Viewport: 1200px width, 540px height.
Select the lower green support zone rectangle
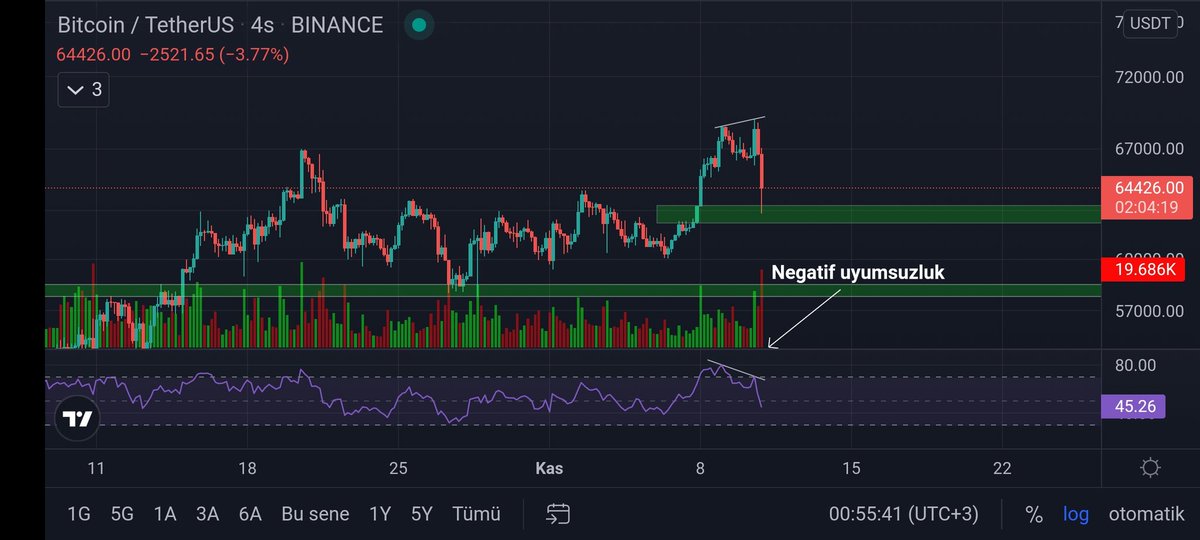click(x=572, y=290)
